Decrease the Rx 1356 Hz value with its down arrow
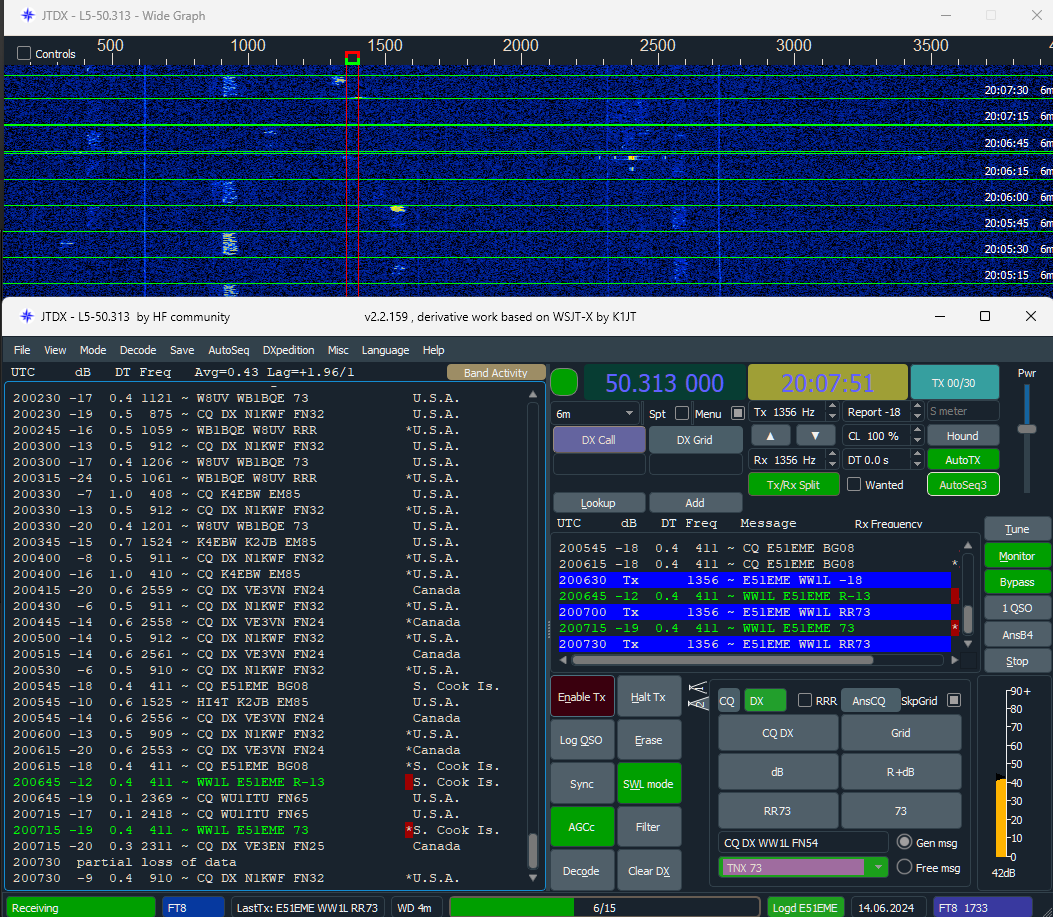This screenshot has height=917, width=1053. click(x=832, y=464)
